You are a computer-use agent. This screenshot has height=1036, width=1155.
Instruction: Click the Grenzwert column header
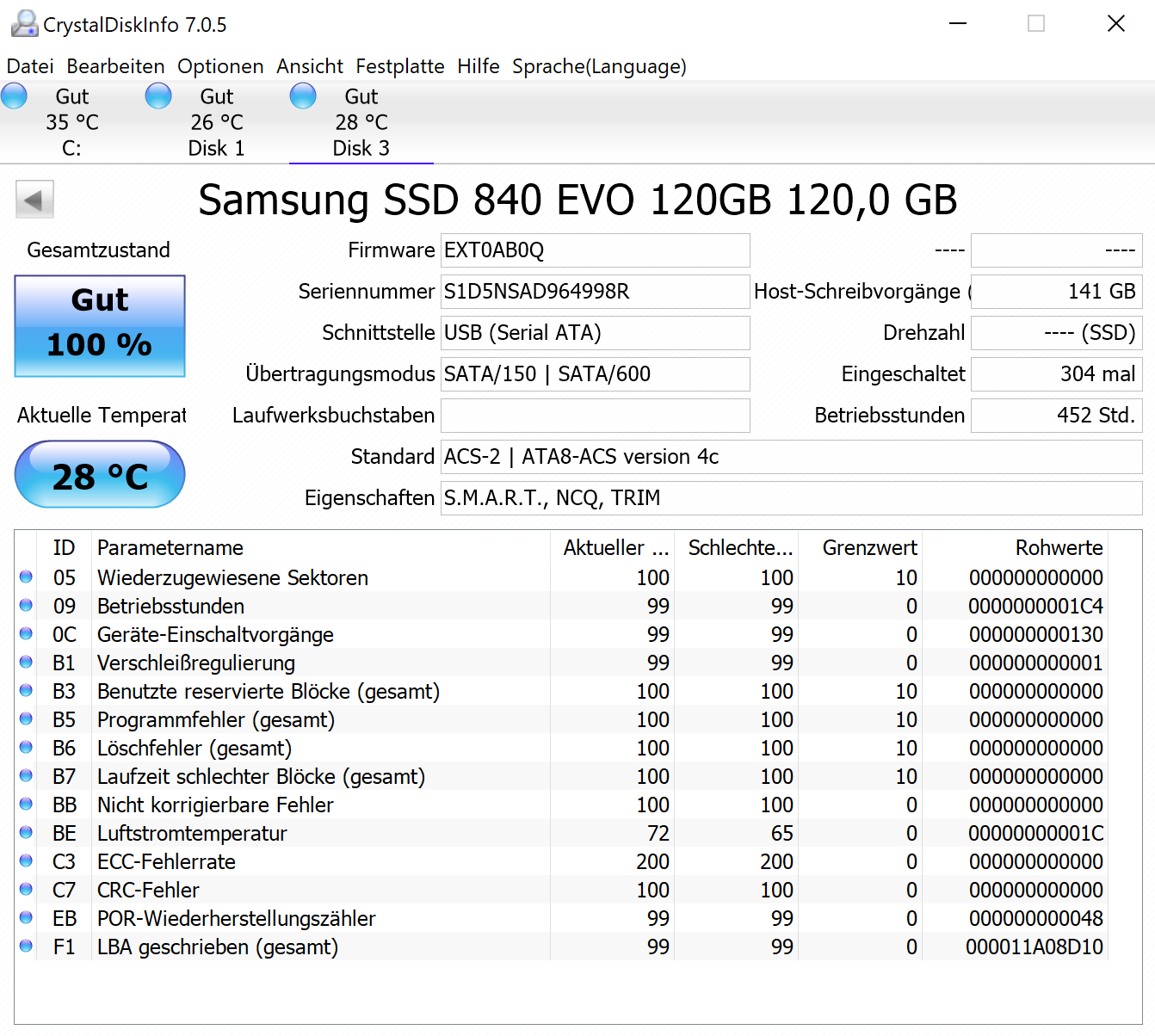861,548
